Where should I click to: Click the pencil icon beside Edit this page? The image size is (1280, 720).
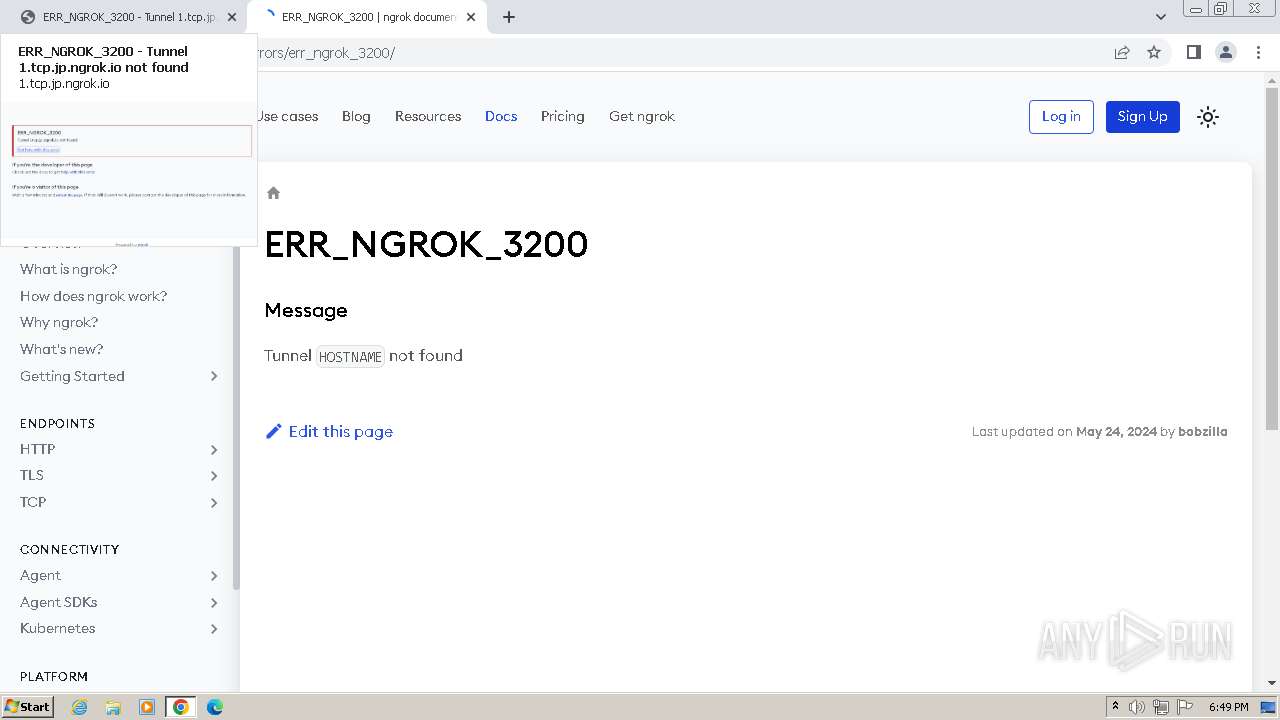274,431
